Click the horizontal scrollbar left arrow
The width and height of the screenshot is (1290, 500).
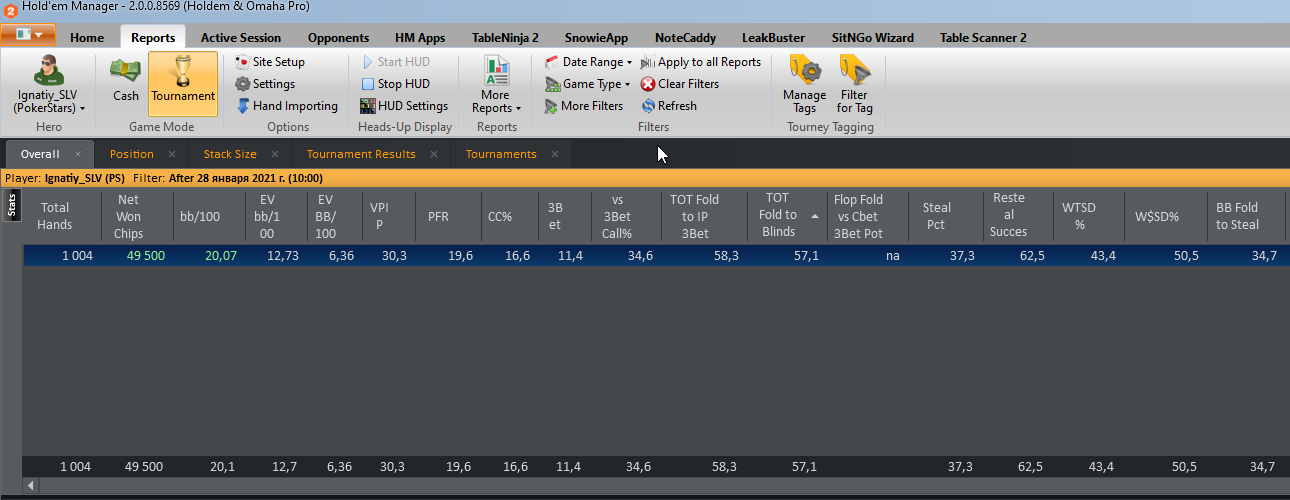[x=31, y=485]
